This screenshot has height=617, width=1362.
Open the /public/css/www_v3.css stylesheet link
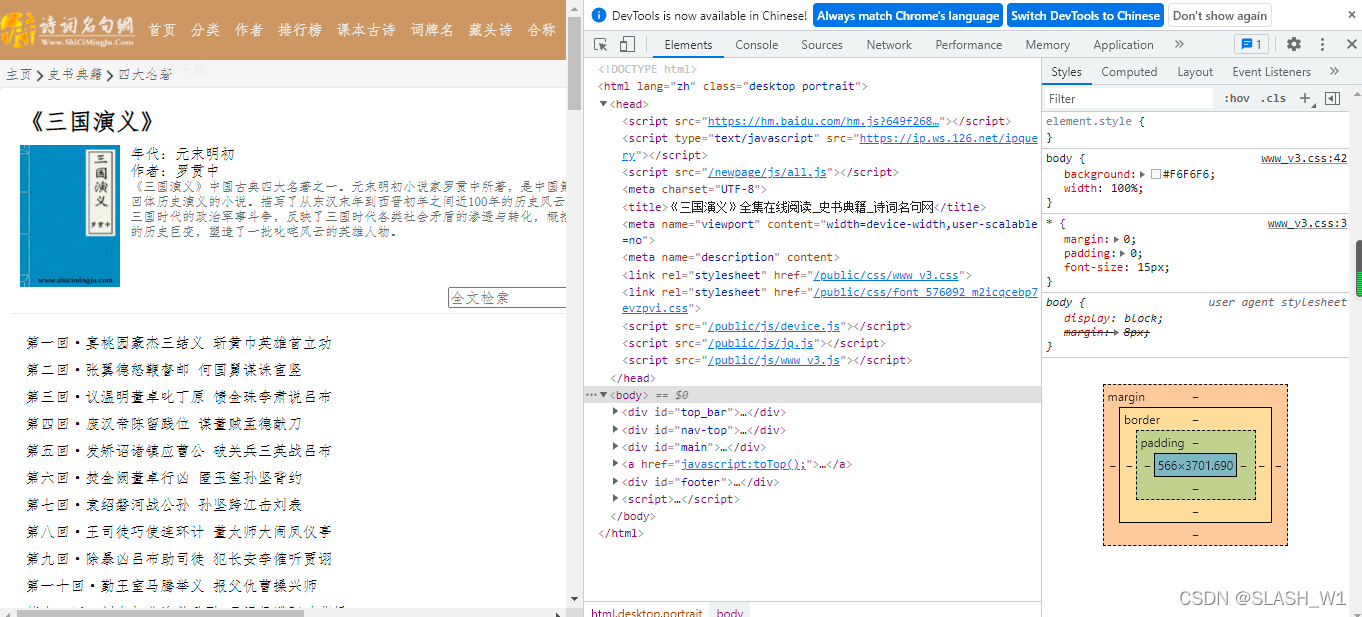click(x=886, y=275)
